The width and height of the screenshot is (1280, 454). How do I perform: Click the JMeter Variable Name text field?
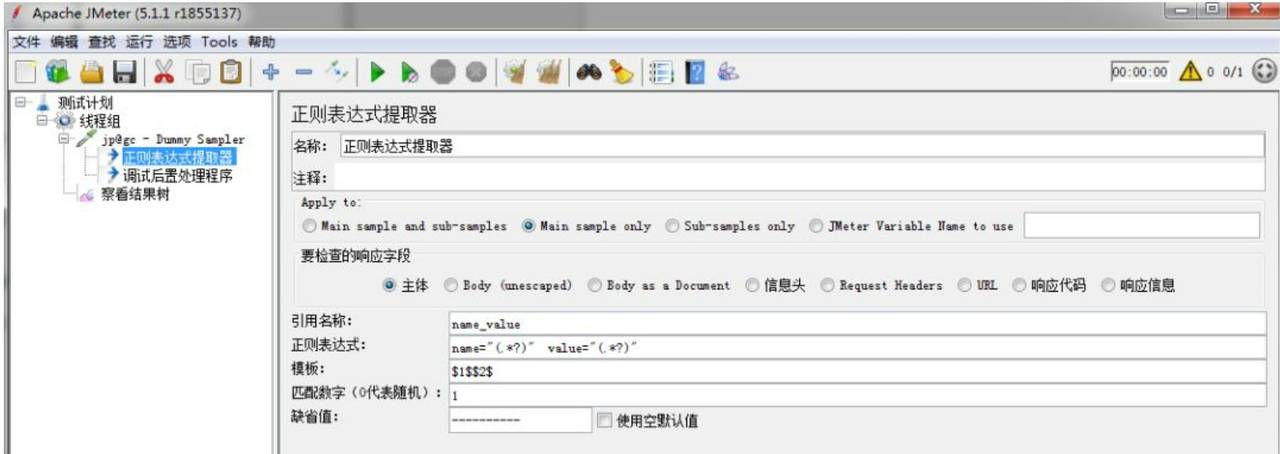click(x=1141, y=226)
